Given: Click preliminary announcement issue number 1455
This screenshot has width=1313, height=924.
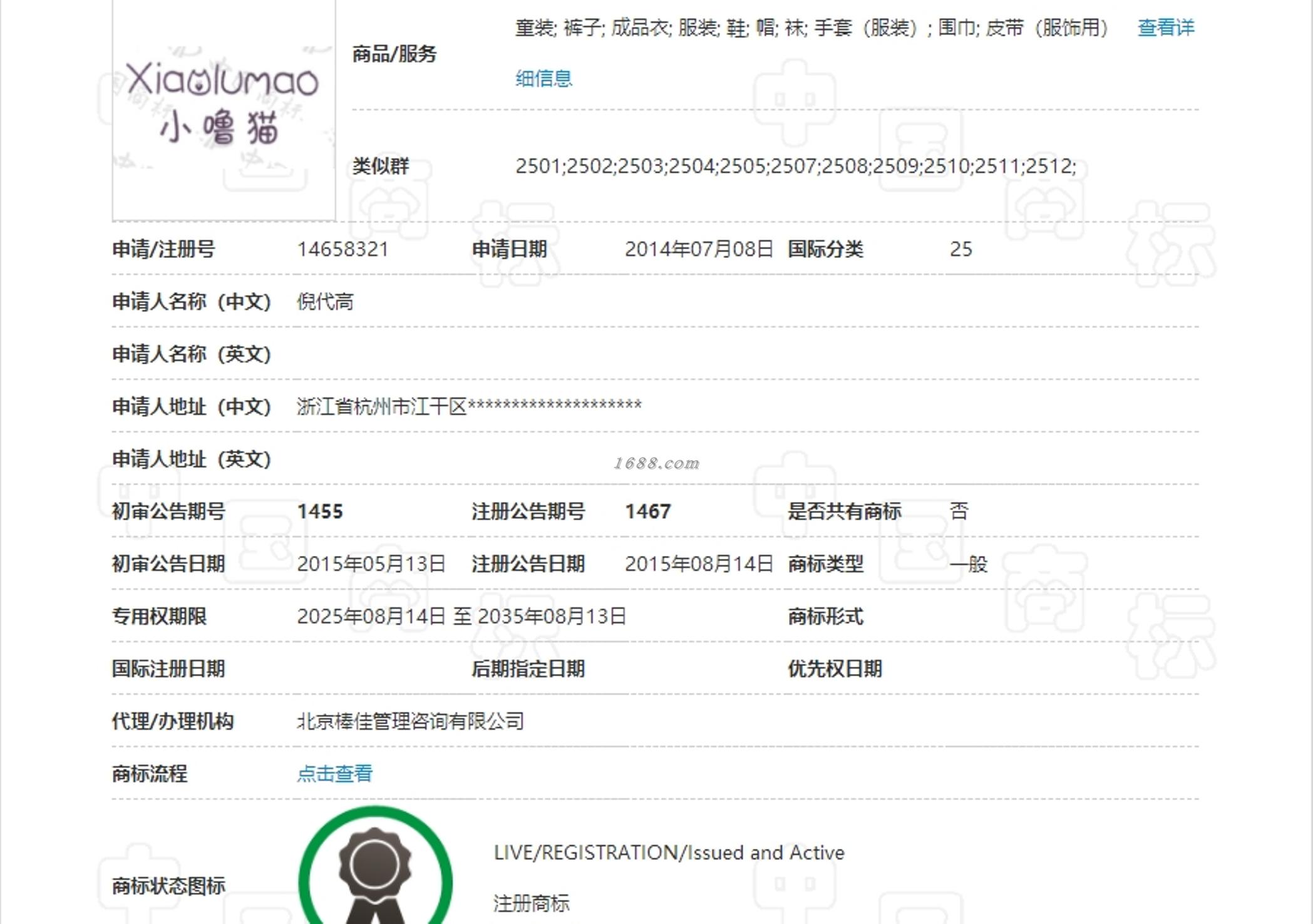Looking at the screenshot, I should (x=320, y=511).
